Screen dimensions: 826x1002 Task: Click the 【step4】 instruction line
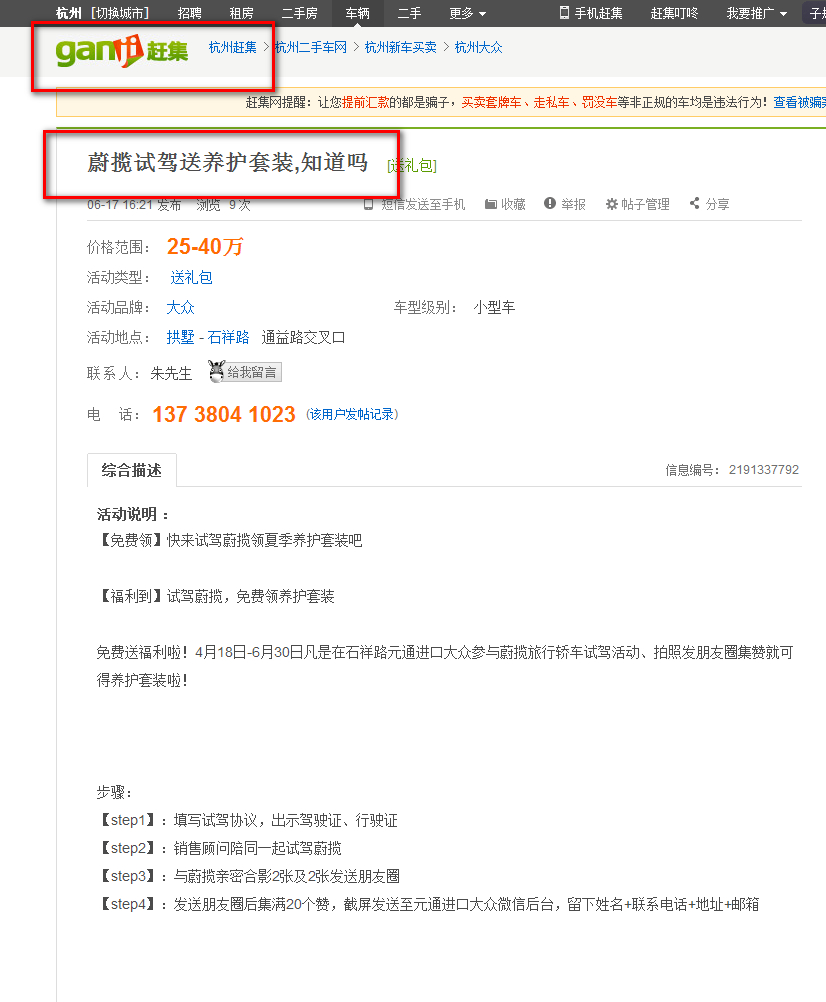tap(428, 904)
